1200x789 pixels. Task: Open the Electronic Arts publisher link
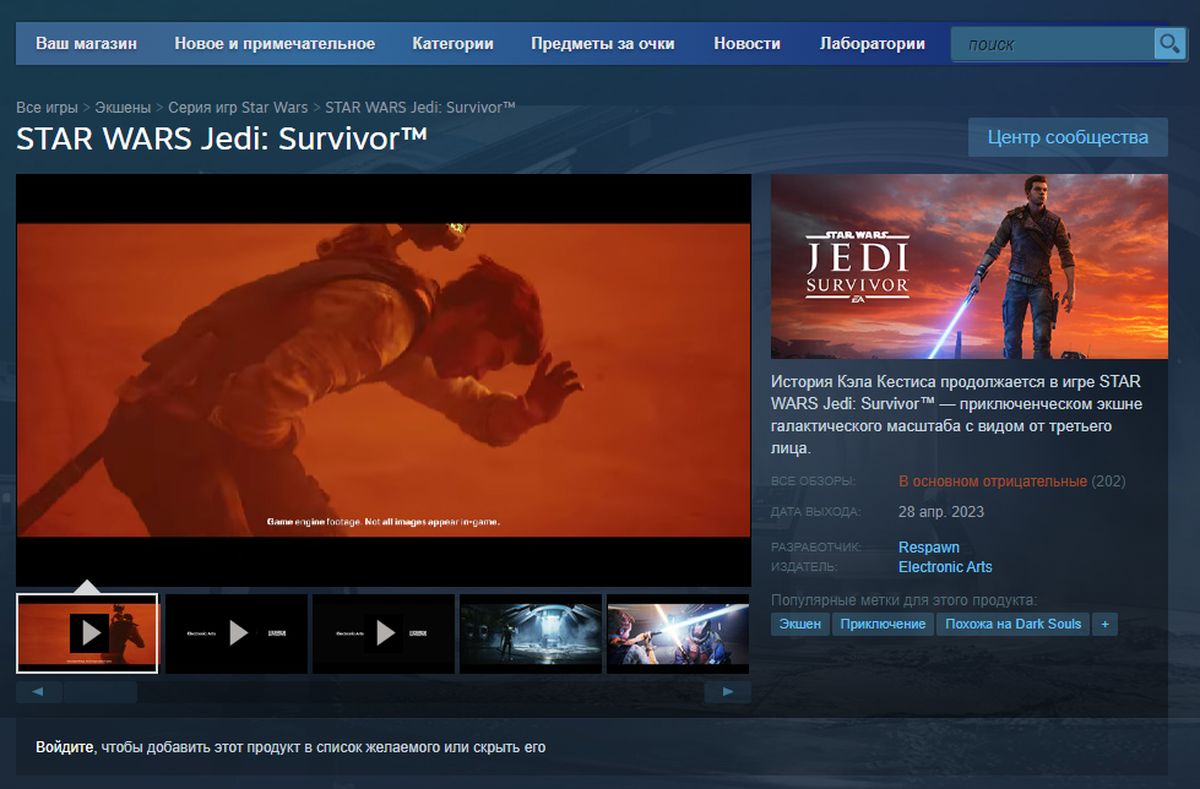coord(946,567)
